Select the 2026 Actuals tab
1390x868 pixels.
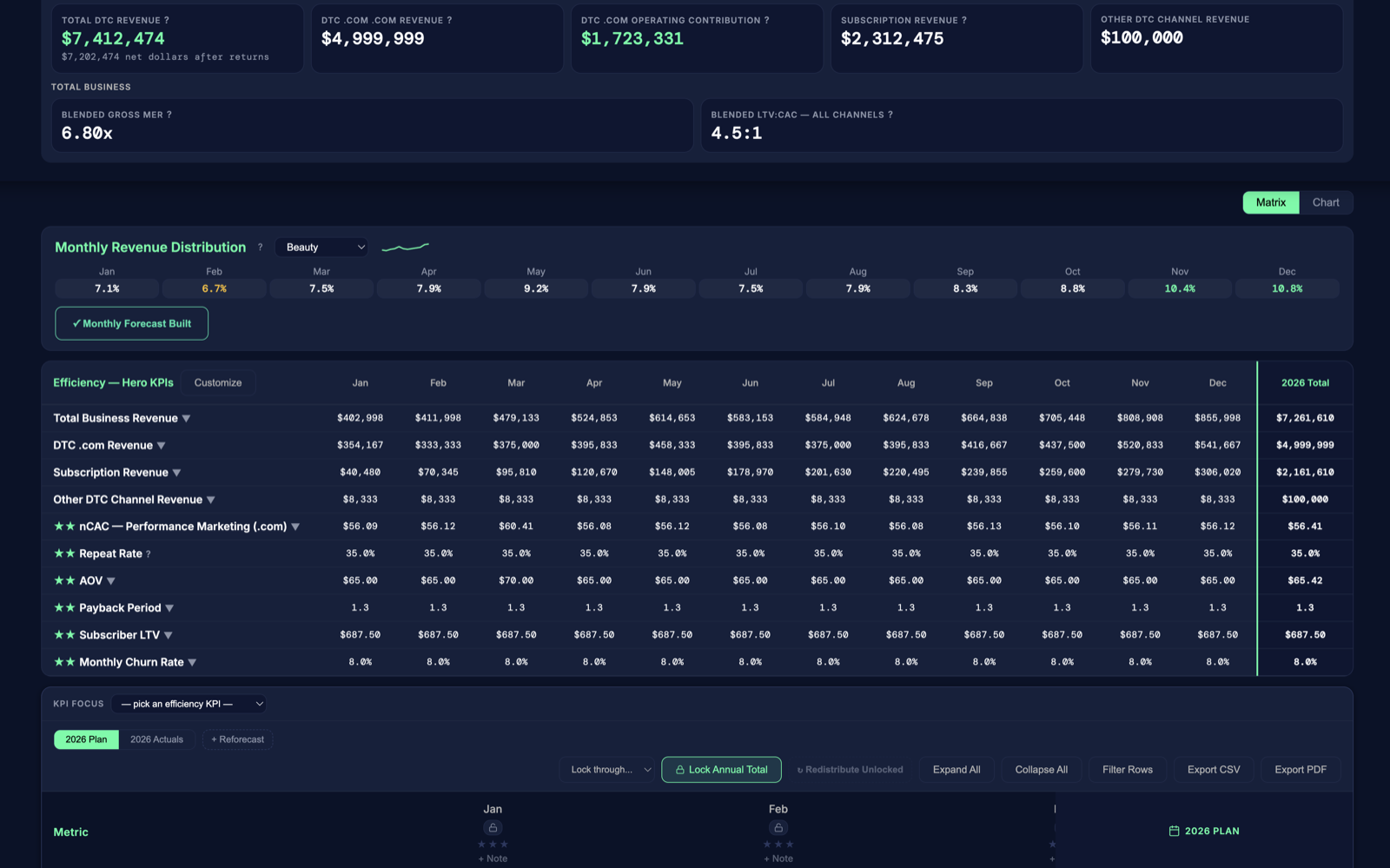pos(156,739)
